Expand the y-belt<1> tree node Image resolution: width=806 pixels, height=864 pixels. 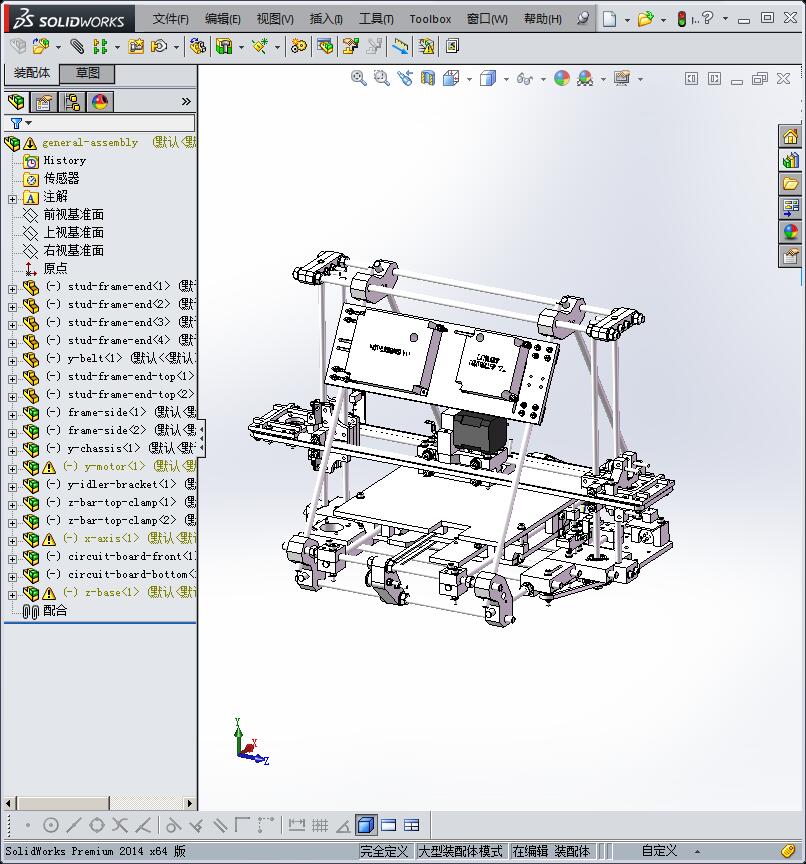(x=12, y=361)
